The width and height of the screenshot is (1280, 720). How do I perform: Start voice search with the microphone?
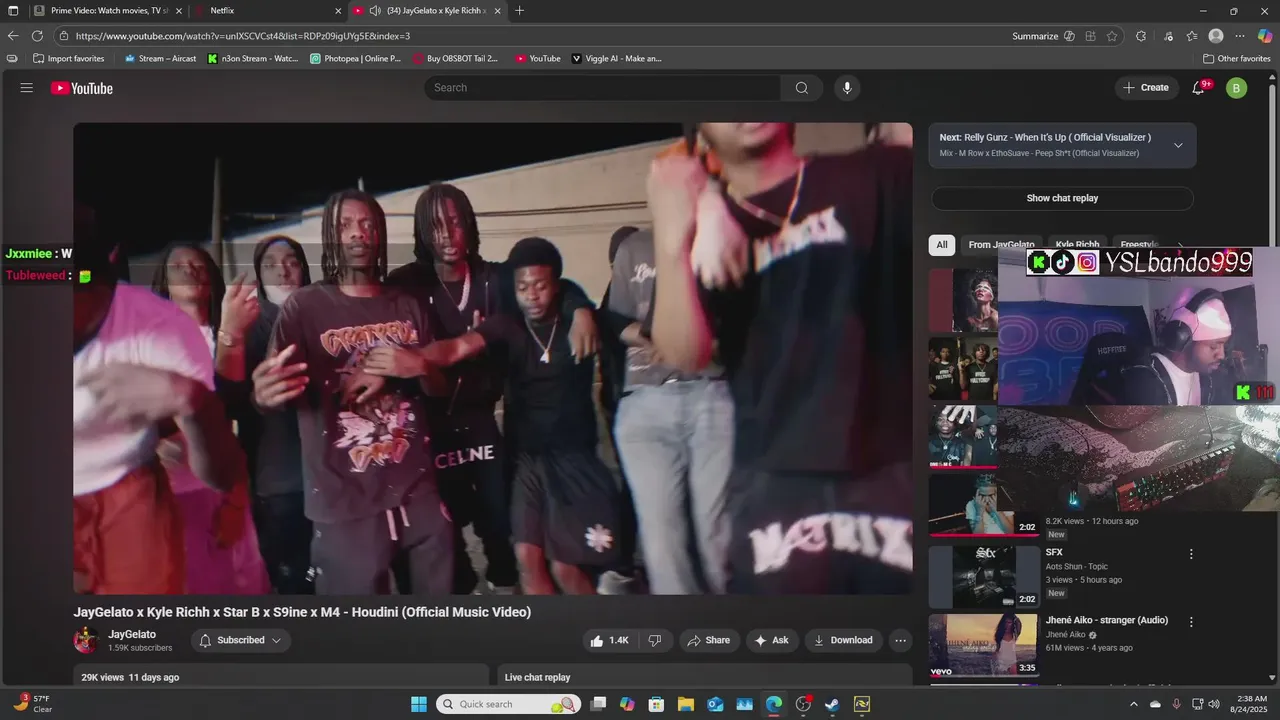coord(847,88)
